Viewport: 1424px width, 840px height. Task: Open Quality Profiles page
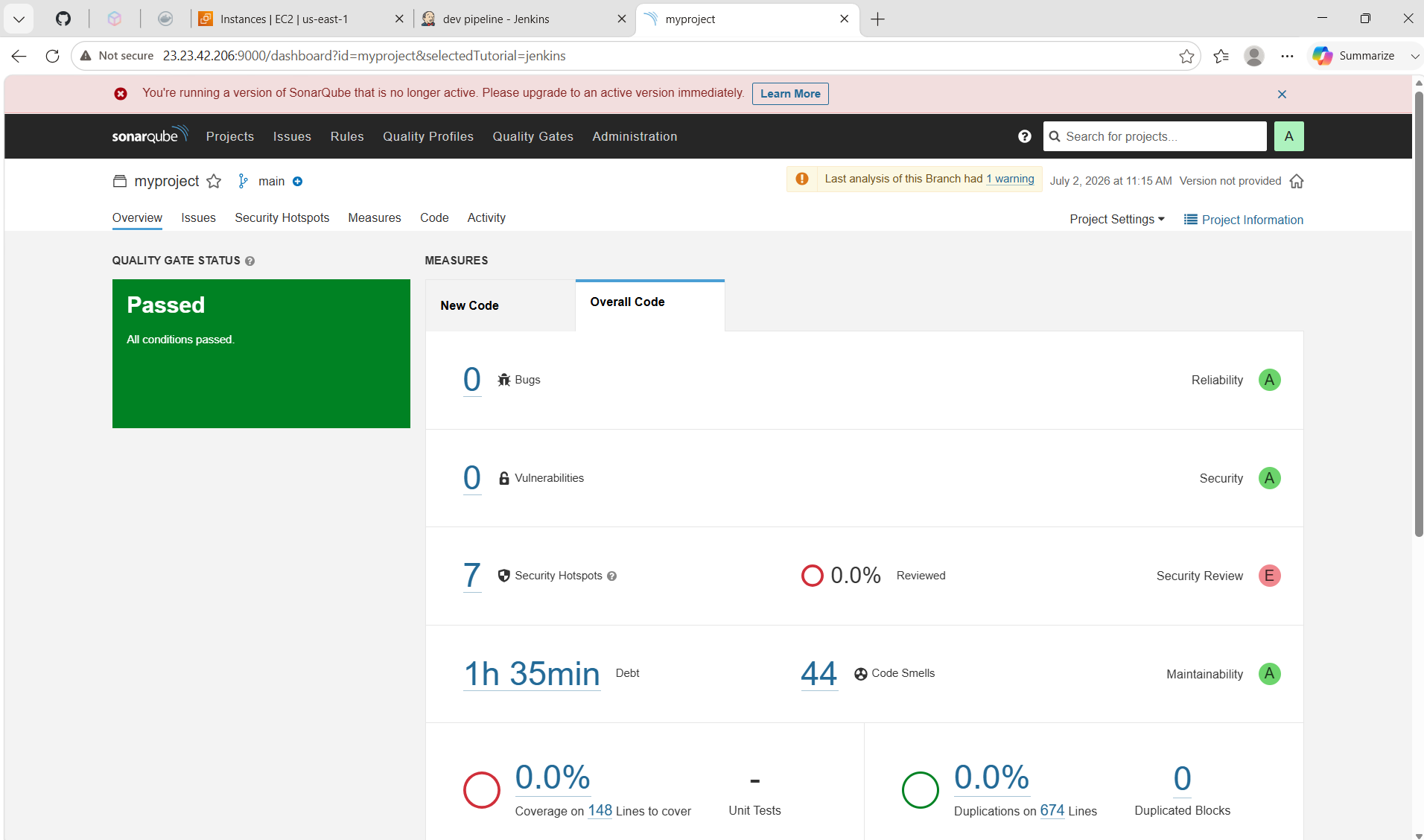[428, 136]
